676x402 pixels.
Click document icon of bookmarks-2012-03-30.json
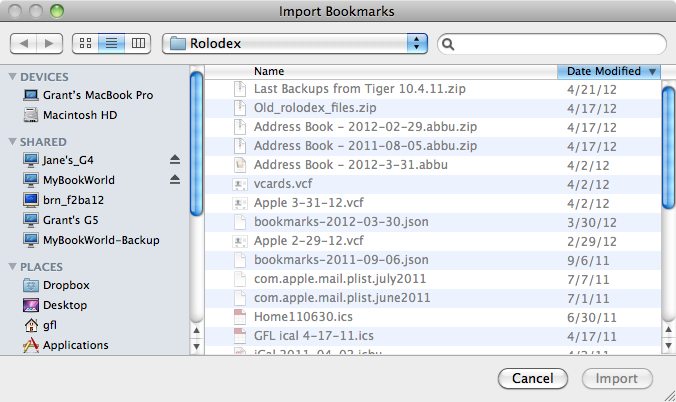coord(240,222)
